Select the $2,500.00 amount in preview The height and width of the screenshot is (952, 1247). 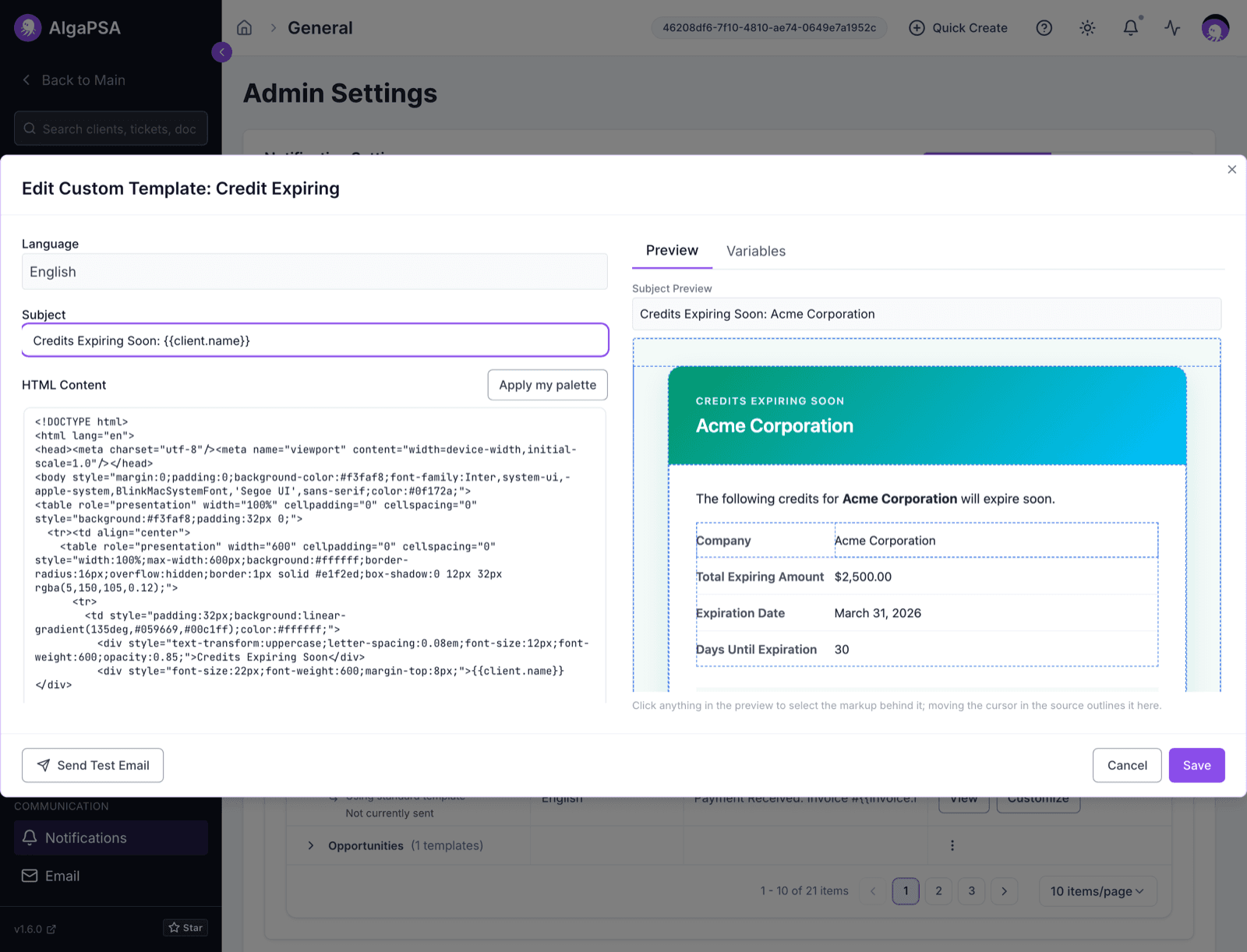(x=863, y=577)
